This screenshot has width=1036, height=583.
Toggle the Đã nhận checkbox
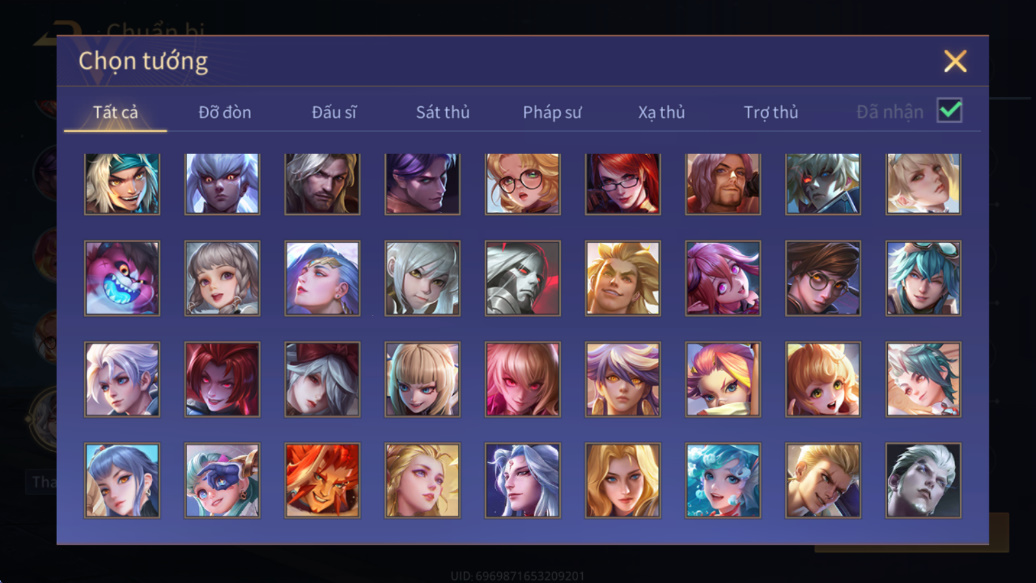(949, 110)
